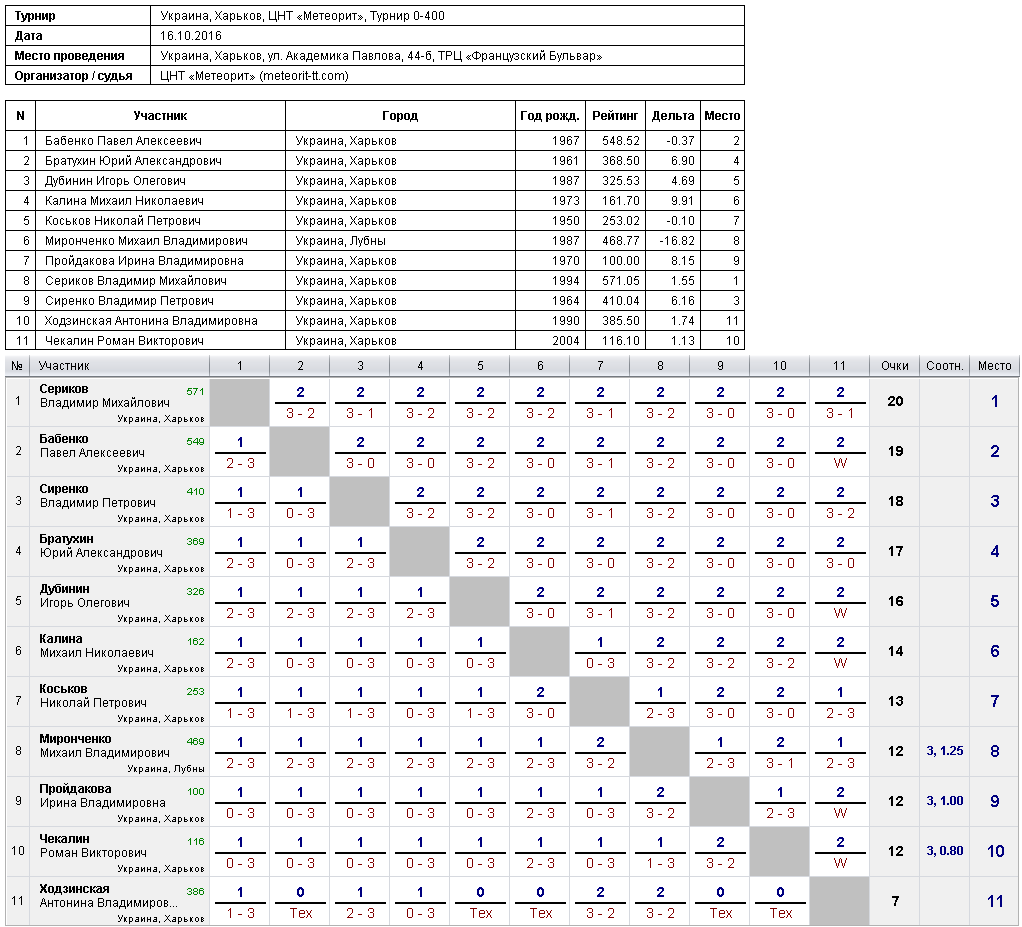Screen dimensions: 1022x927
Task: Click tiebreak ratio '3, 0.80' for Чекалин
Action: click(944, 851)
